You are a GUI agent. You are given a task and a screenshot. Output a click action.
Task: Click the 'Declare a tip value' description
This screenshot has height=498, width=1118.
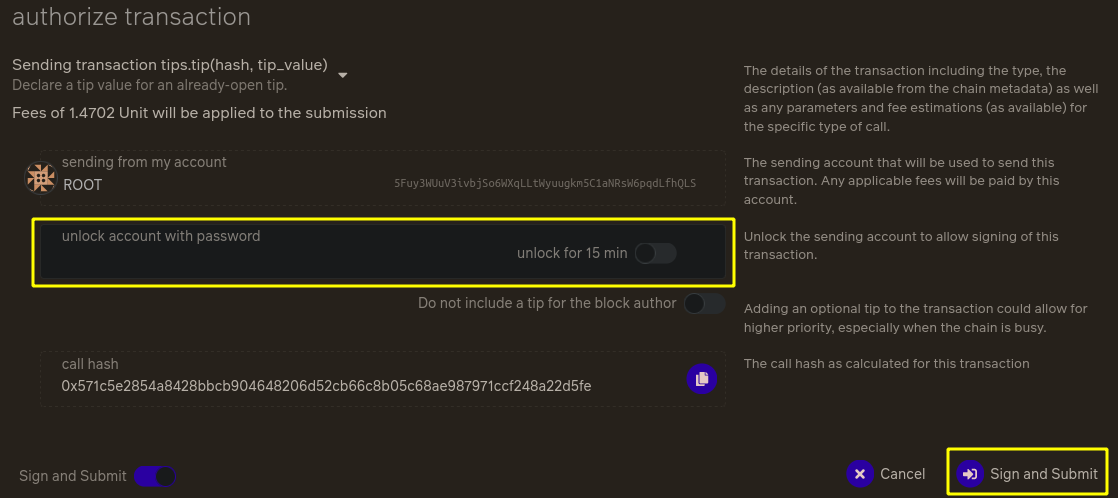149,85
